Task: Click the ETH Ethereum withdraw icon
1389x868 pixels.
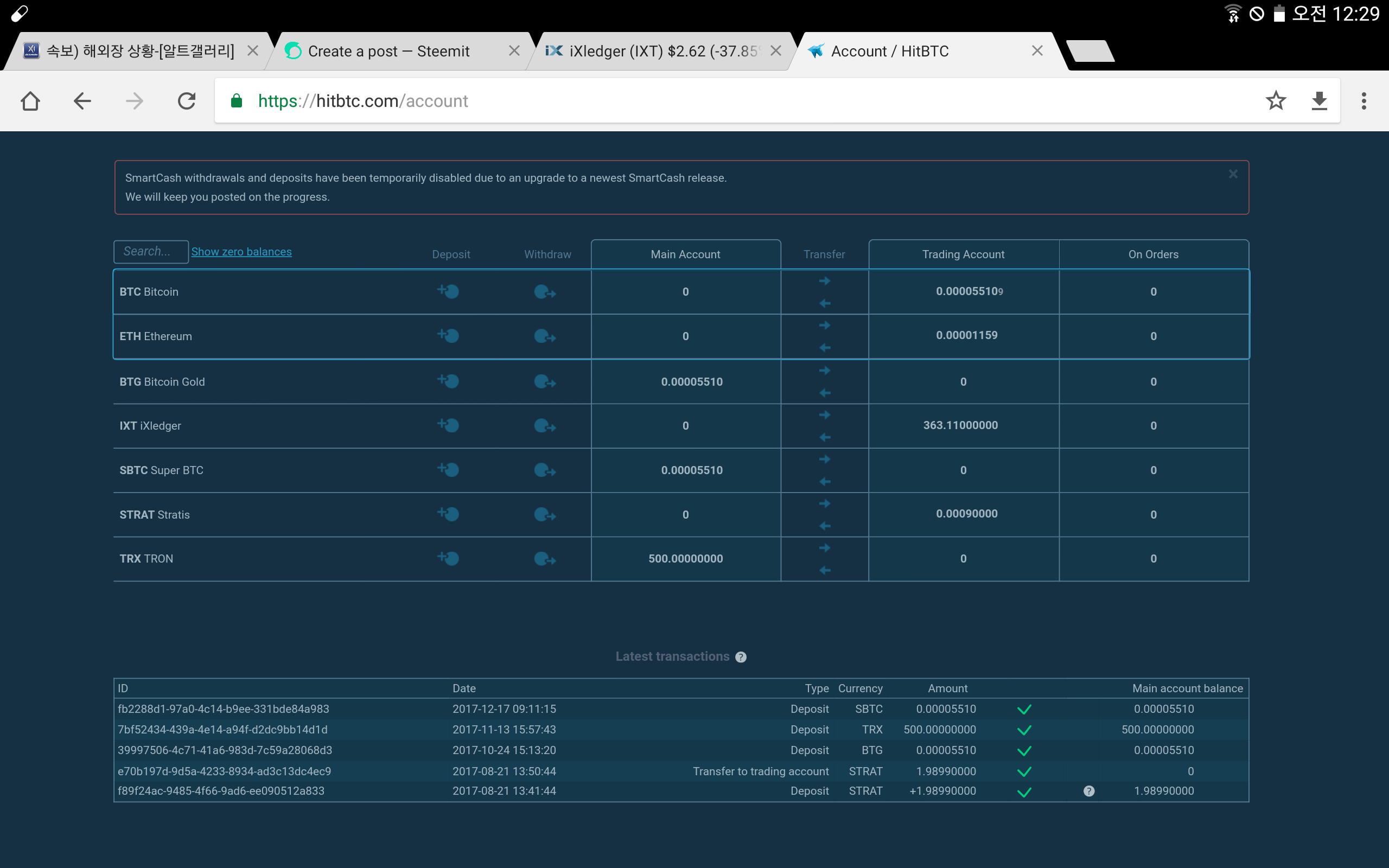Action: (x=545, y=336)
